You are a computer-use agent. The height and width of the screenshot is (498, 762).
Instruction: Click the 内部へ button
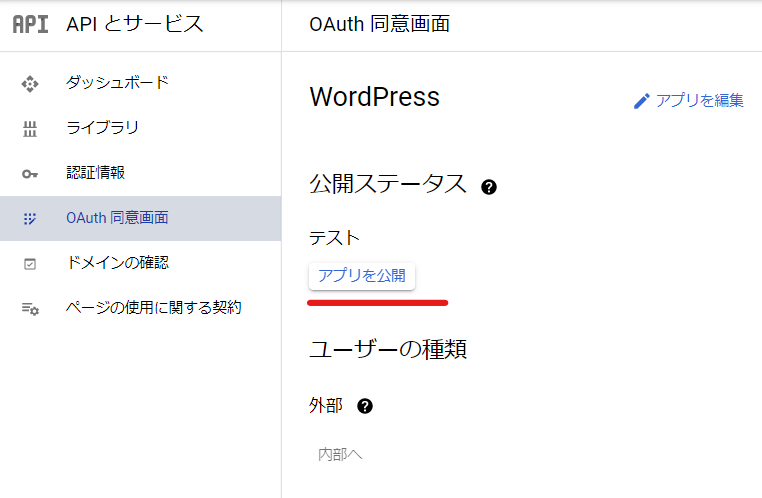340,455
